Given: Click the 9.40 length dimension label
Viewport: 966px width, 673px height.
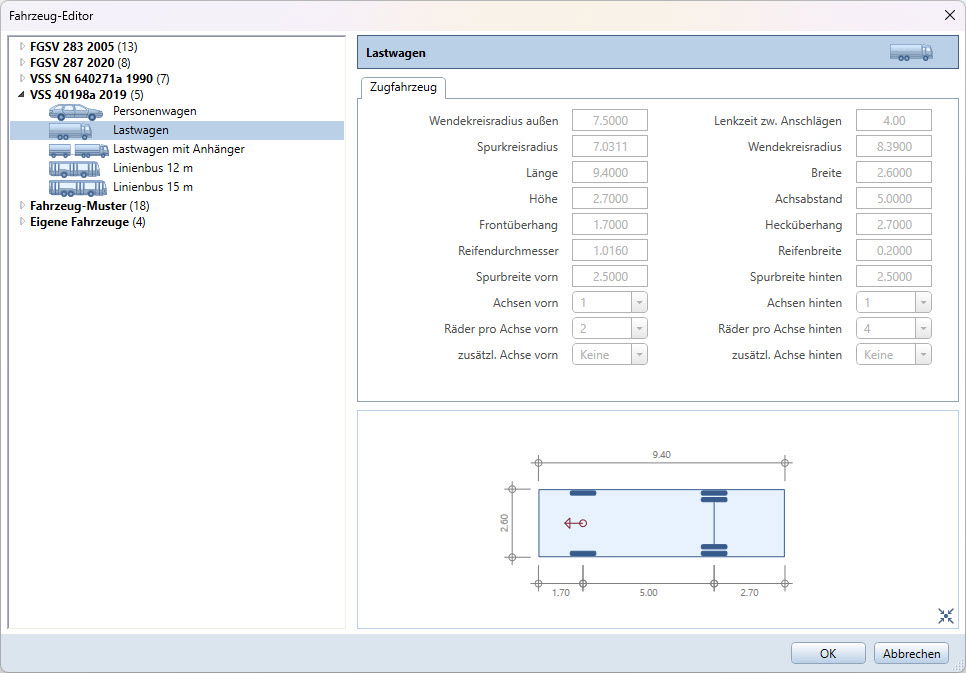Looking at the screenshot, I should click(662, 454).
